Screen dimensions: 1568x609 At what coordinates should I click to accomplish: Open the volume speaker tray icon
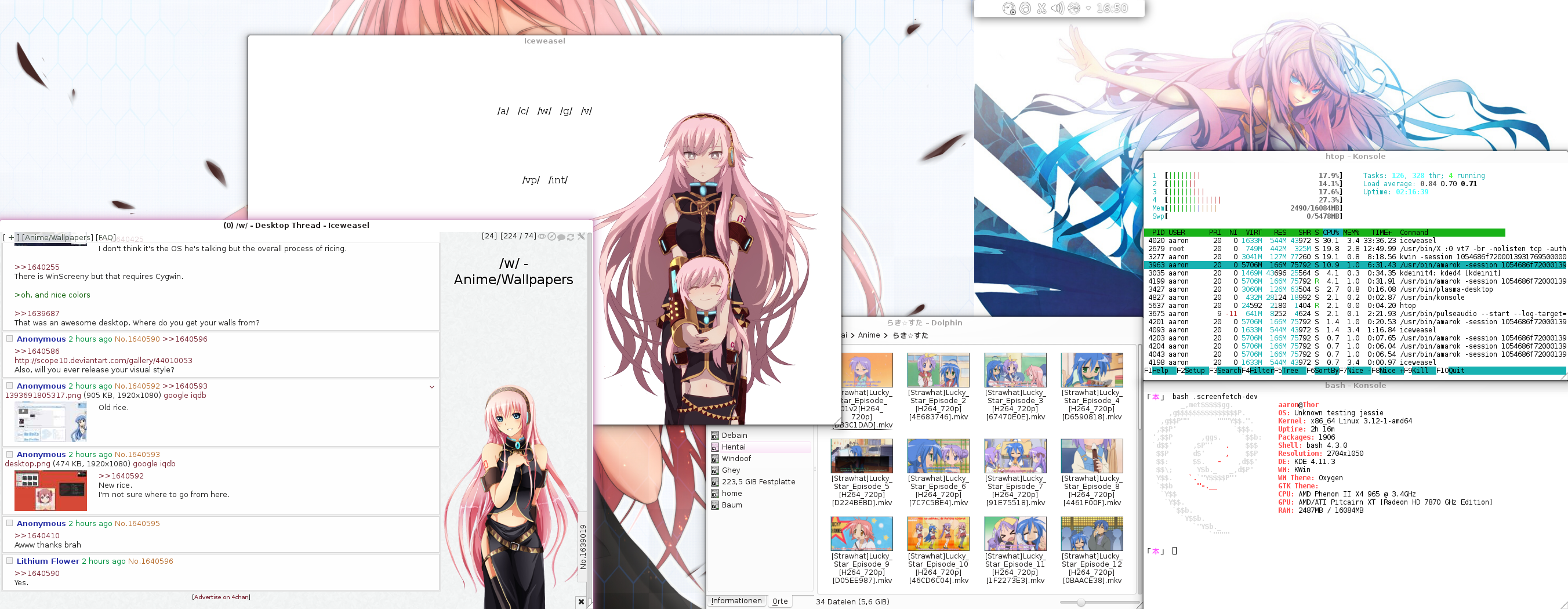pos(1058,9)
